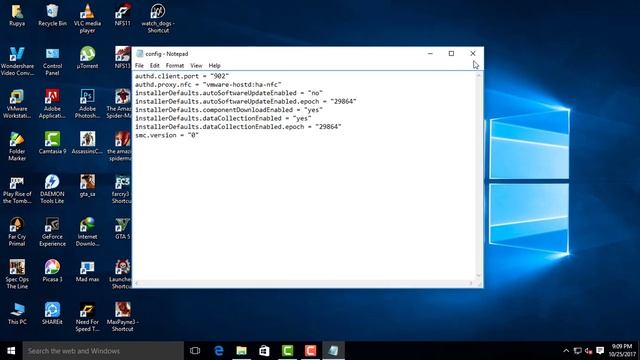Open the Windows Start menu

11,351
